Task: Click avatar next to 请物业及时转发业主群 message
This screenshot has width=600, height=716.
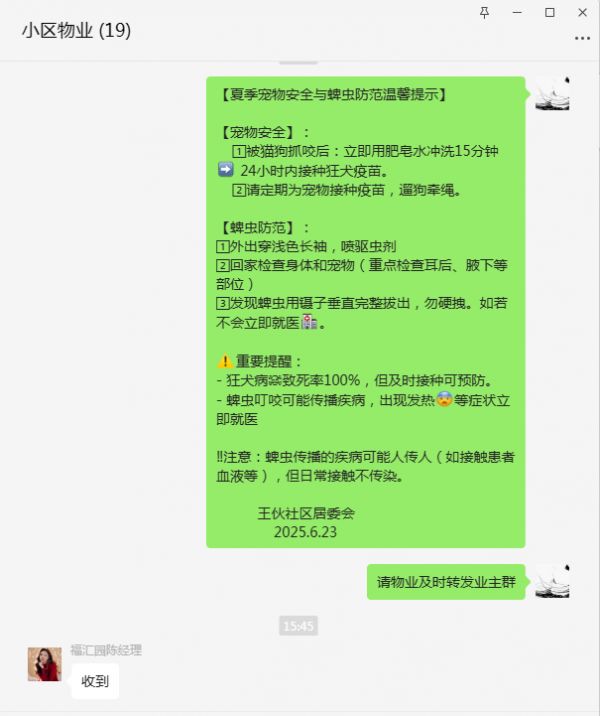Action: (552, 581)
